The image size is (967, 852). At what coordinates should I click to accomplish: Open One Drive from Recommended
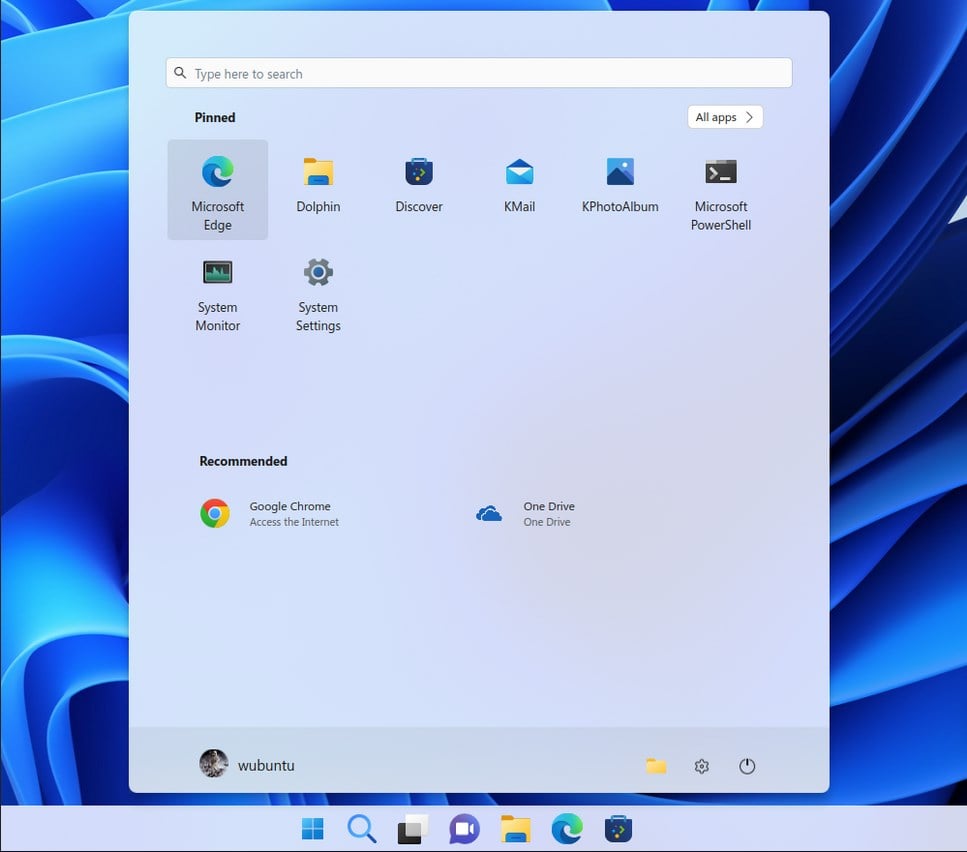click(525, 514)
